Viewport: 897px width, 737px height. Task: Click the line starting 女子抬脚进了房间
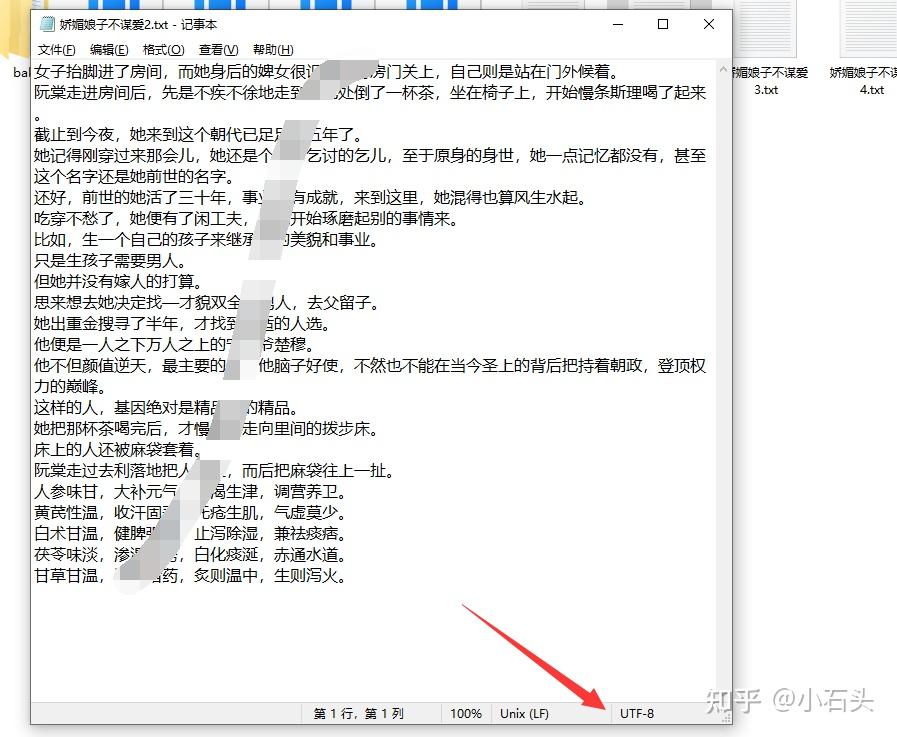326,72
